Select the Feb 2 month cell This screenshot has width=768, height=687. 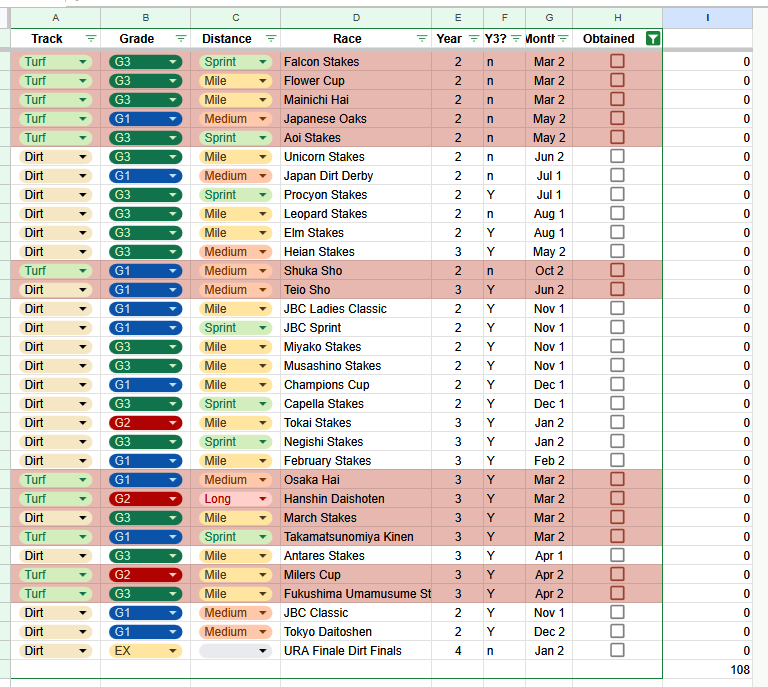(549, 461)
